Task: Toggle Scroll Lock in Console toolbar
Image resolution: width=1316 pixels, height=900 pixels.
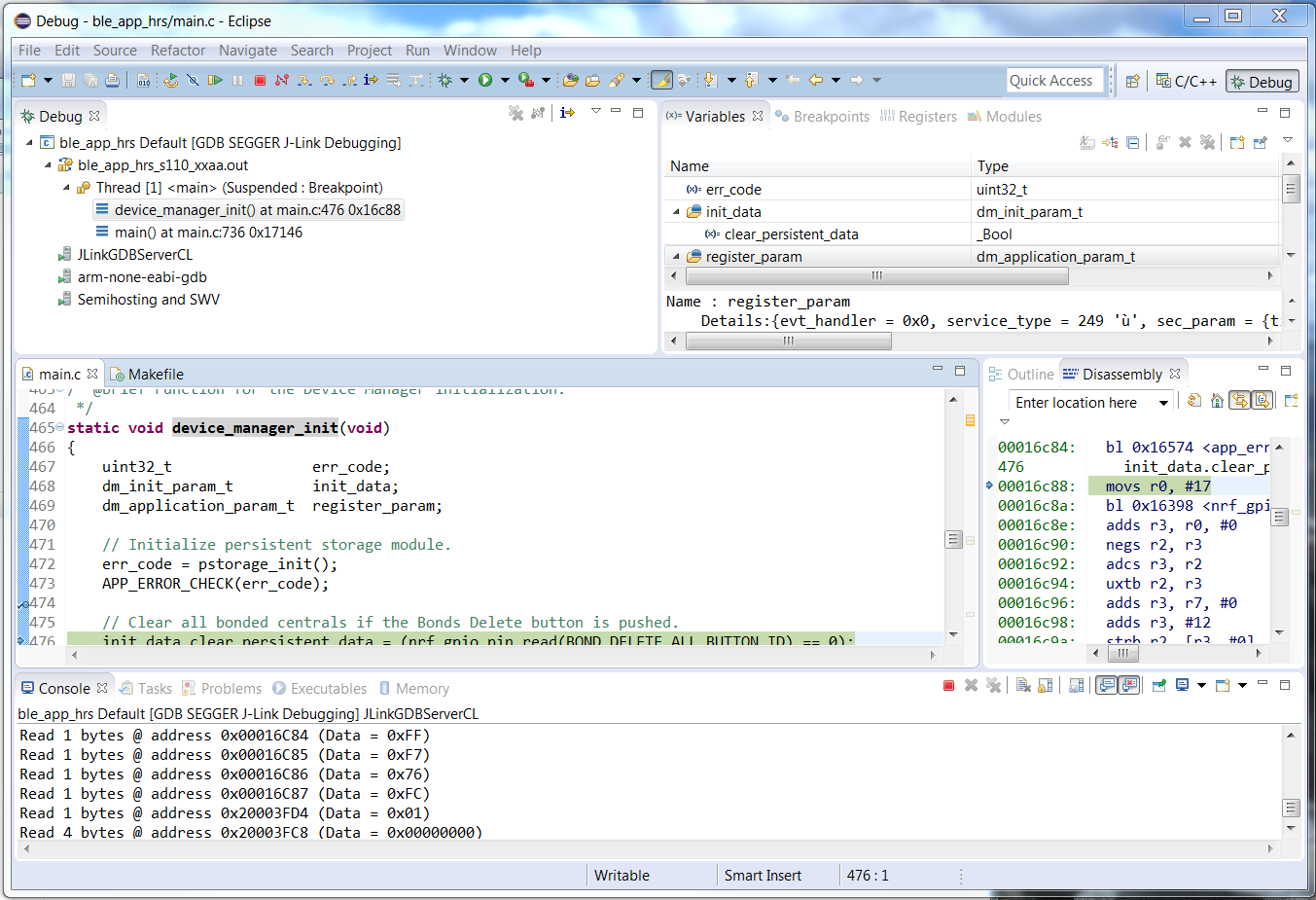Action: (x=1046, y=686)
